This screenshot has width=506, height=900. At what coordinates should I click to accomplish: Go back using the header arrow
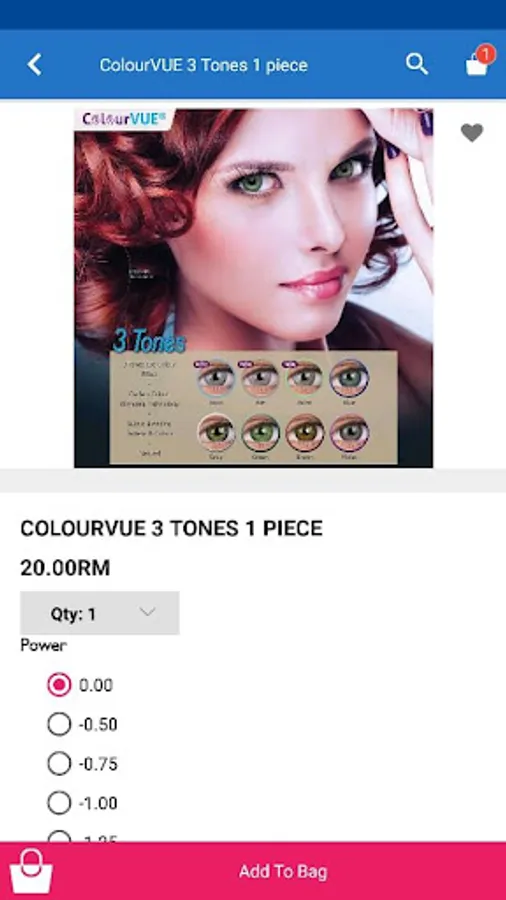[34, 65]
